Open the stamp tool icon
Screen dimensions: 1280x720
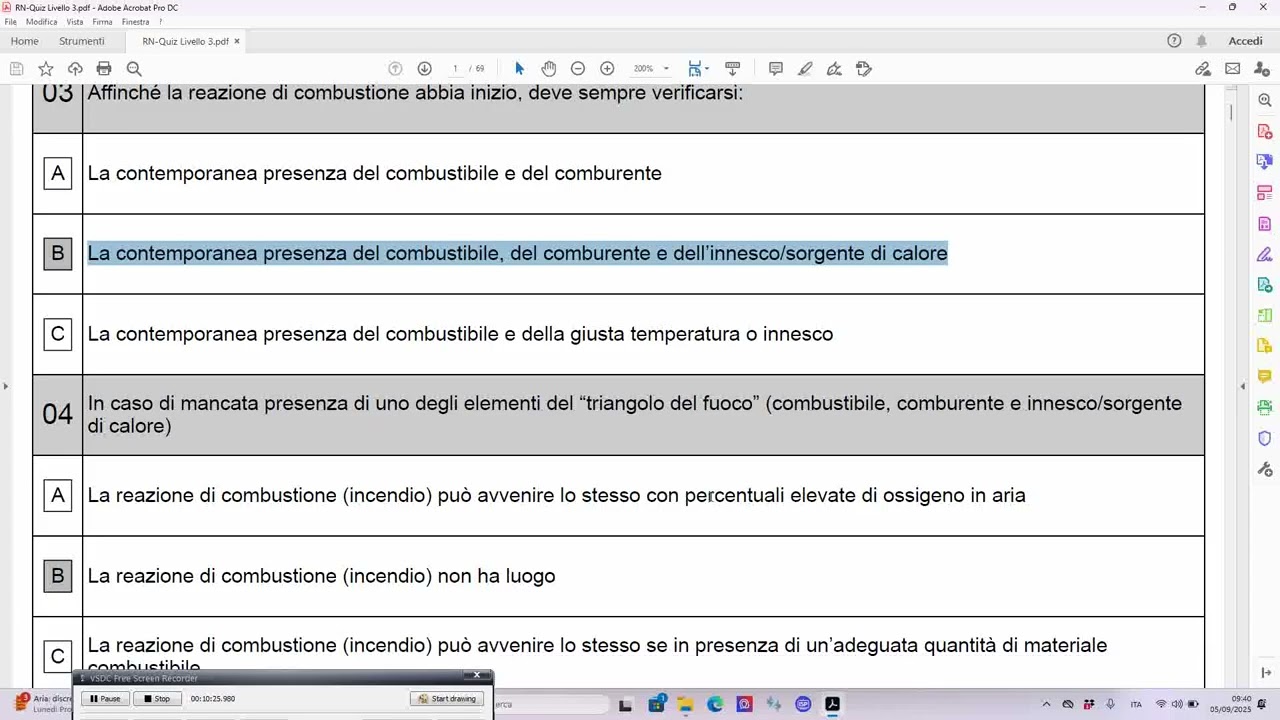point(864,68)
